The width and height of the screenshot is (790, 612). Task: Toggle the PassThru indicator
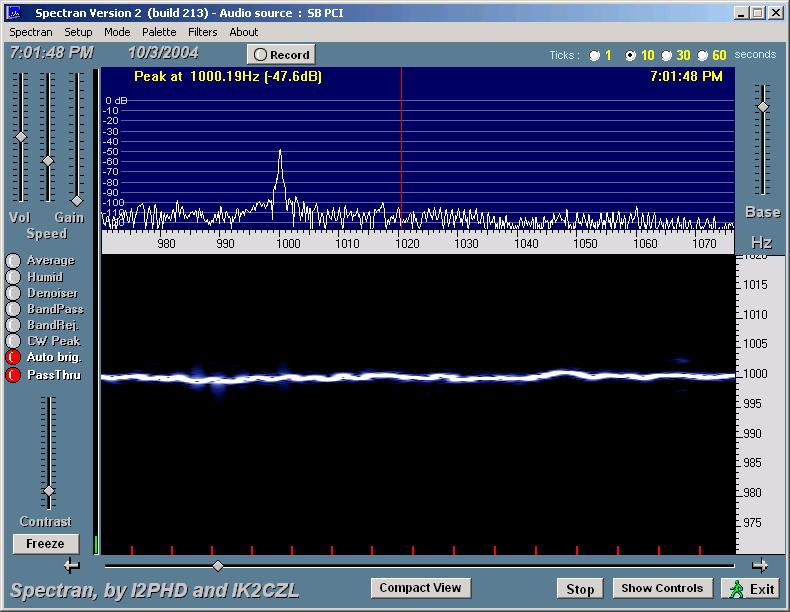[13, 375]
